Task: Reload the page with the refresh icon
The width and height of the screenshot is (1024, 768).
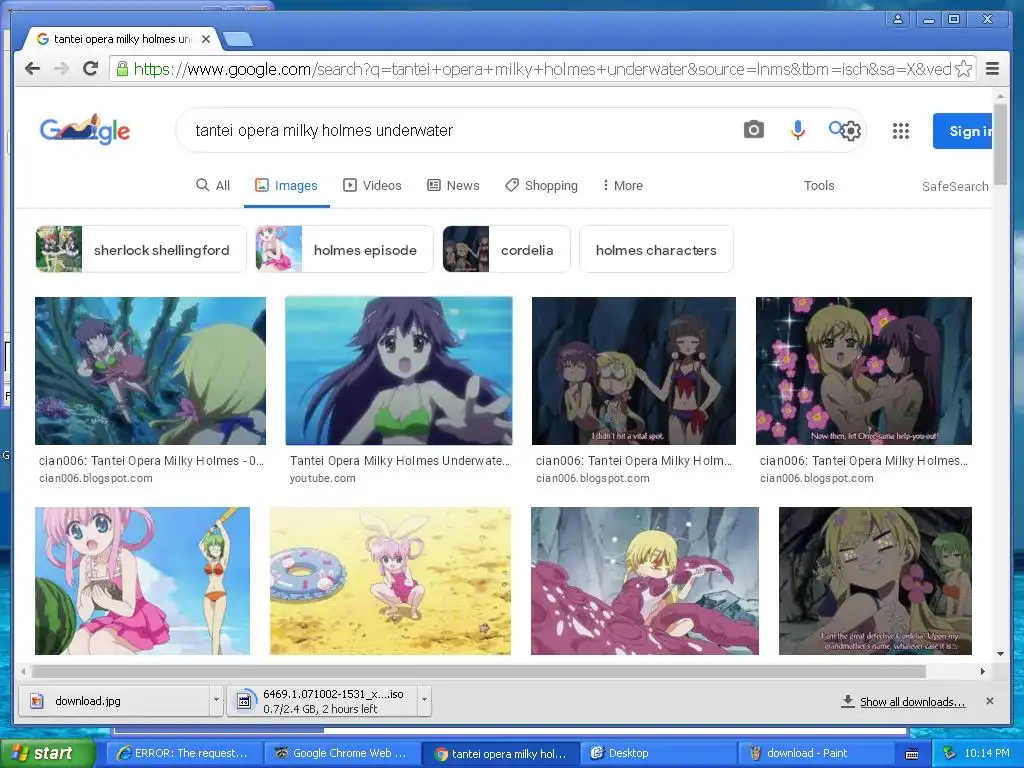Action: 91,69
